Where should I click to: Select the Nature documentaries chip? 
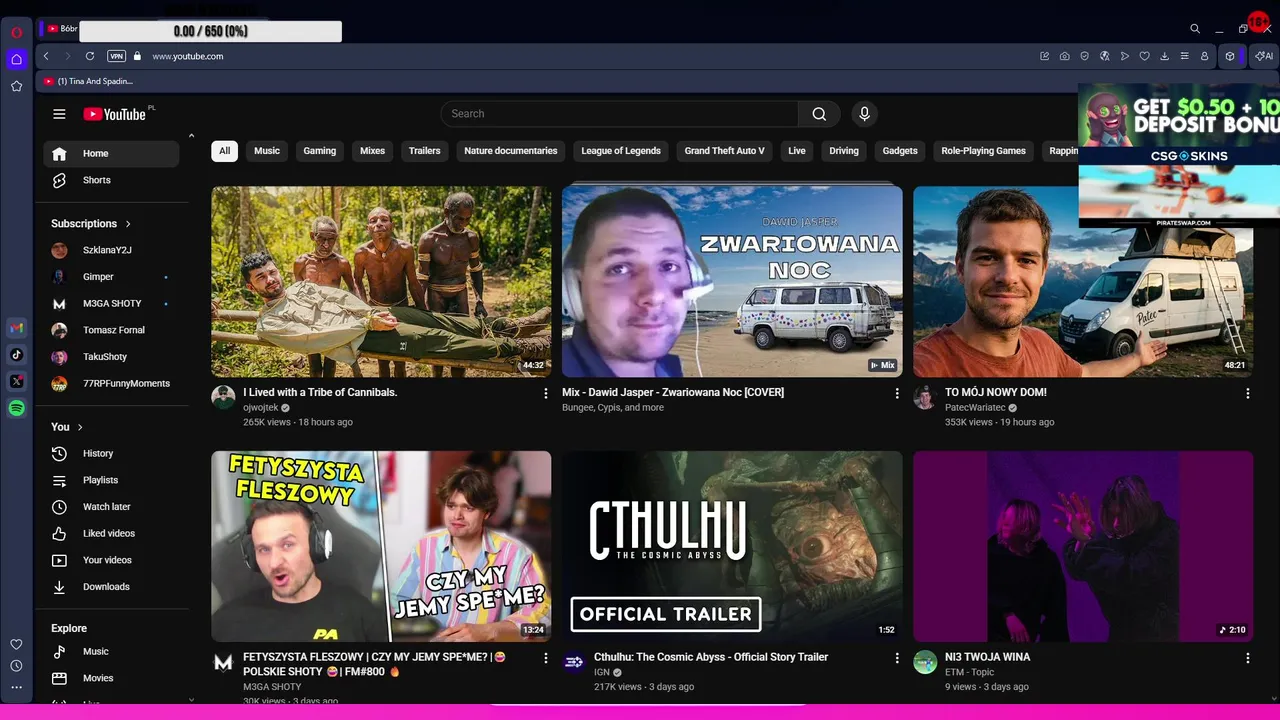(511, 151)
